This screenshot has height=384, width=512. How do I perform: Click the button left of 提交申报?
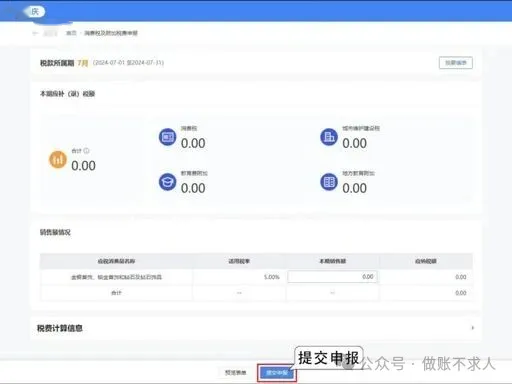pyautogui.click(x=236, y=373)
